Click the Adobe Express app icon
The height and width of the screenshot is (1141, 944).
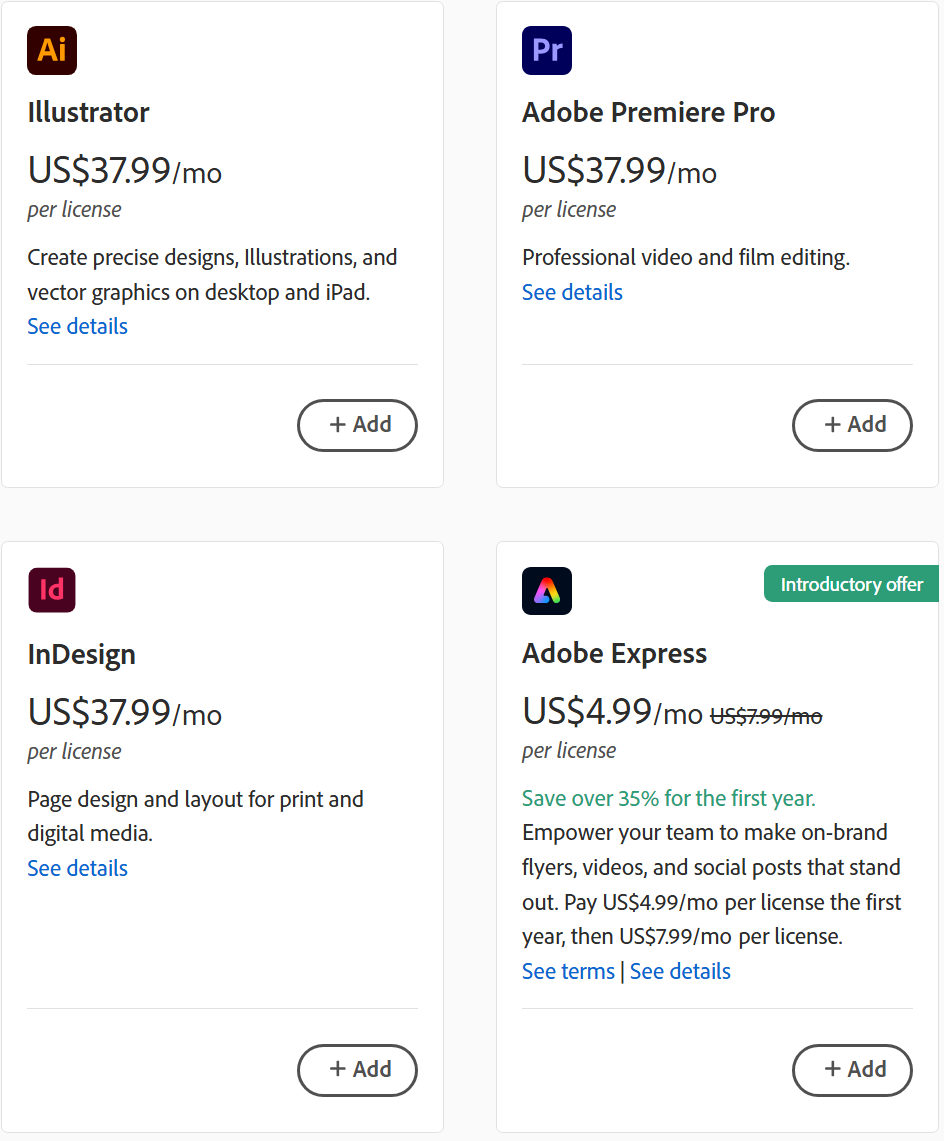547,590
